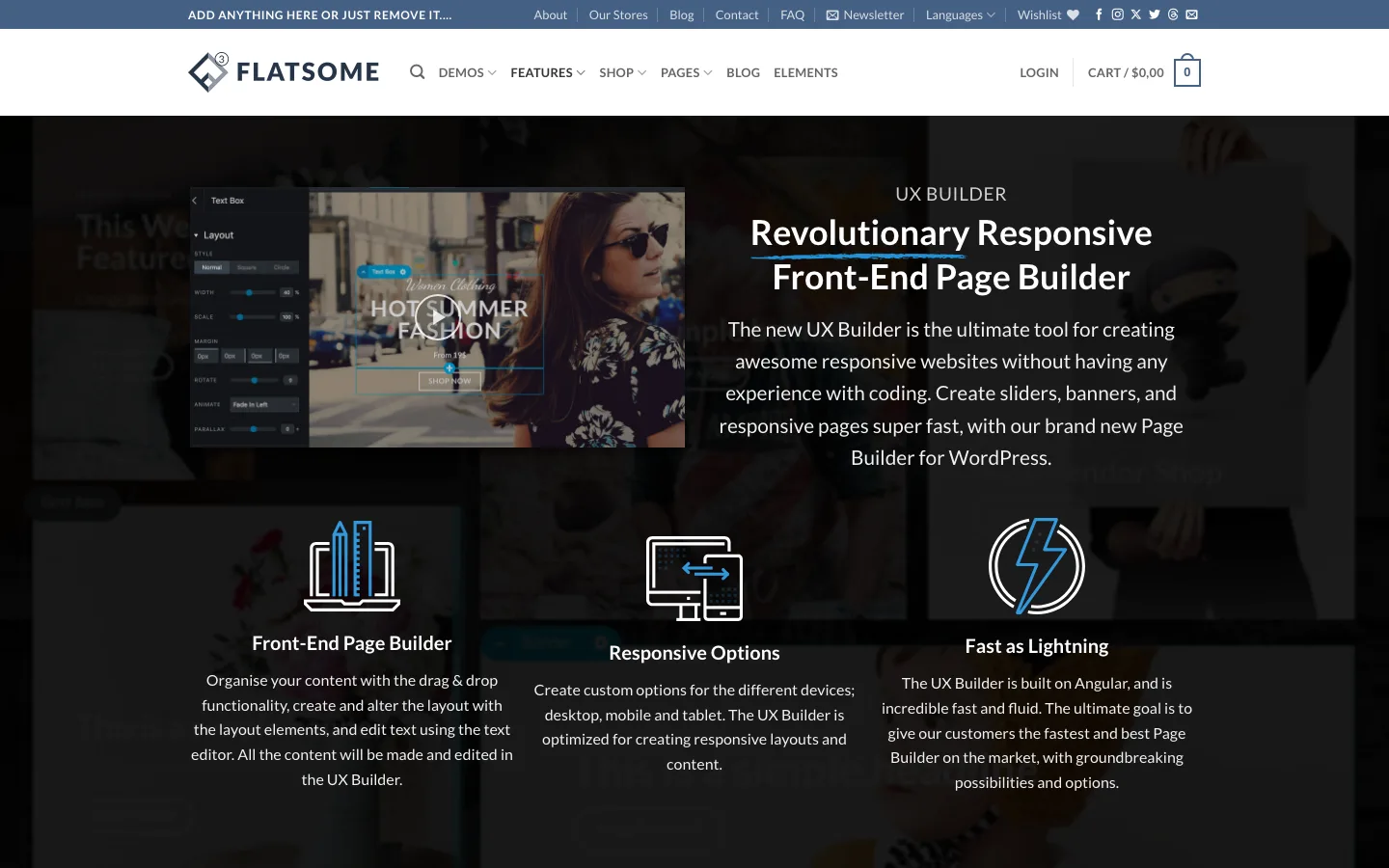Expand the Features menu
Viewport: 1389px width, 868px height.
548,72
